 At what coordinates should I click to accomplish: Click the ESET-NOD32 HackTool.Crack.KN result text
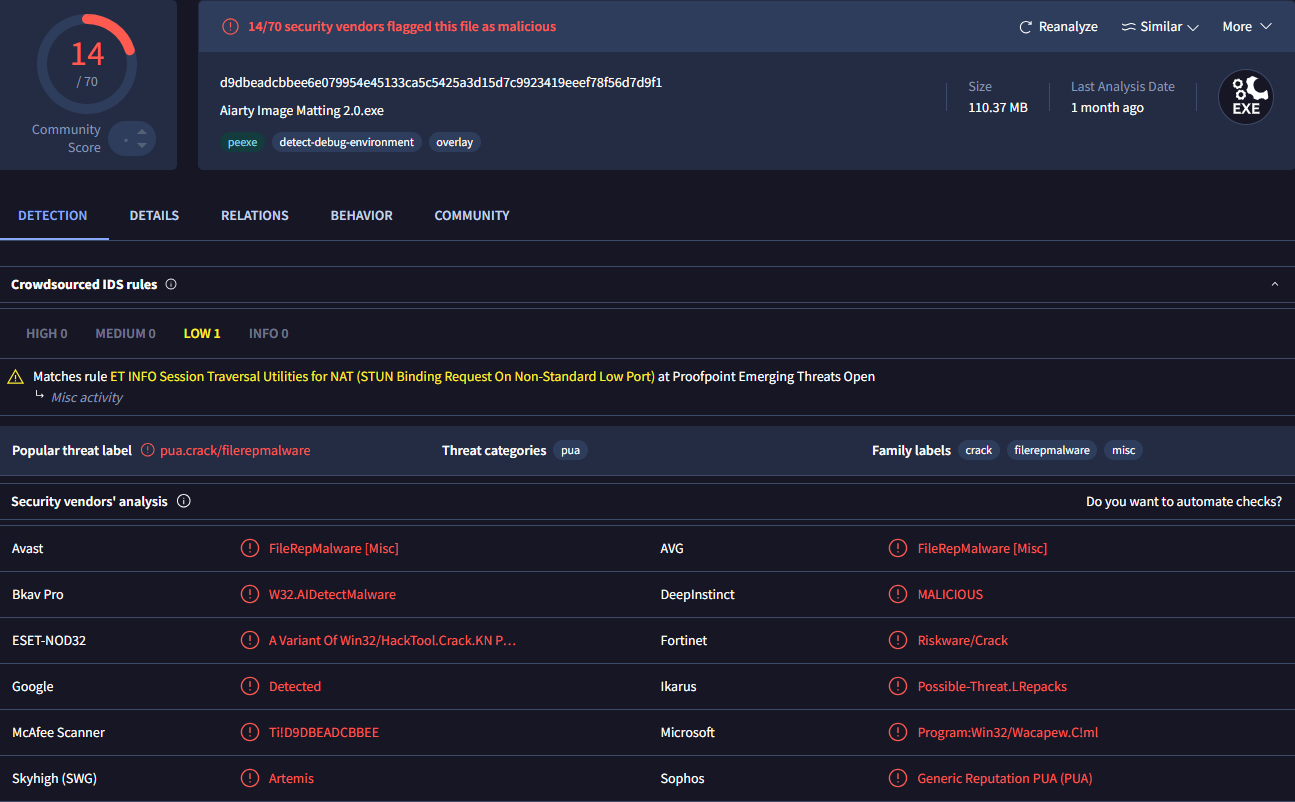(x=392, y=640)
